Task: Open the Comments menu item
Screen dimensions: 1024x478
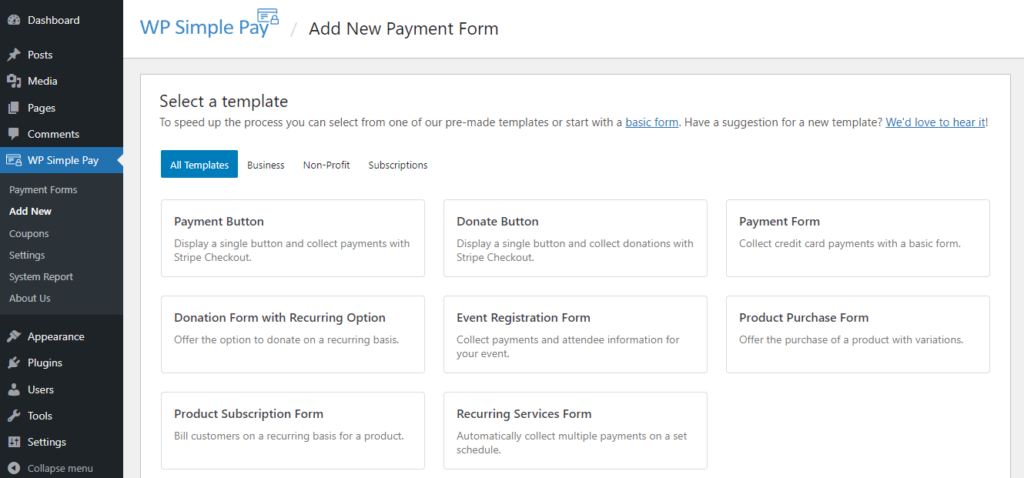Action: (x=61, y=134)
